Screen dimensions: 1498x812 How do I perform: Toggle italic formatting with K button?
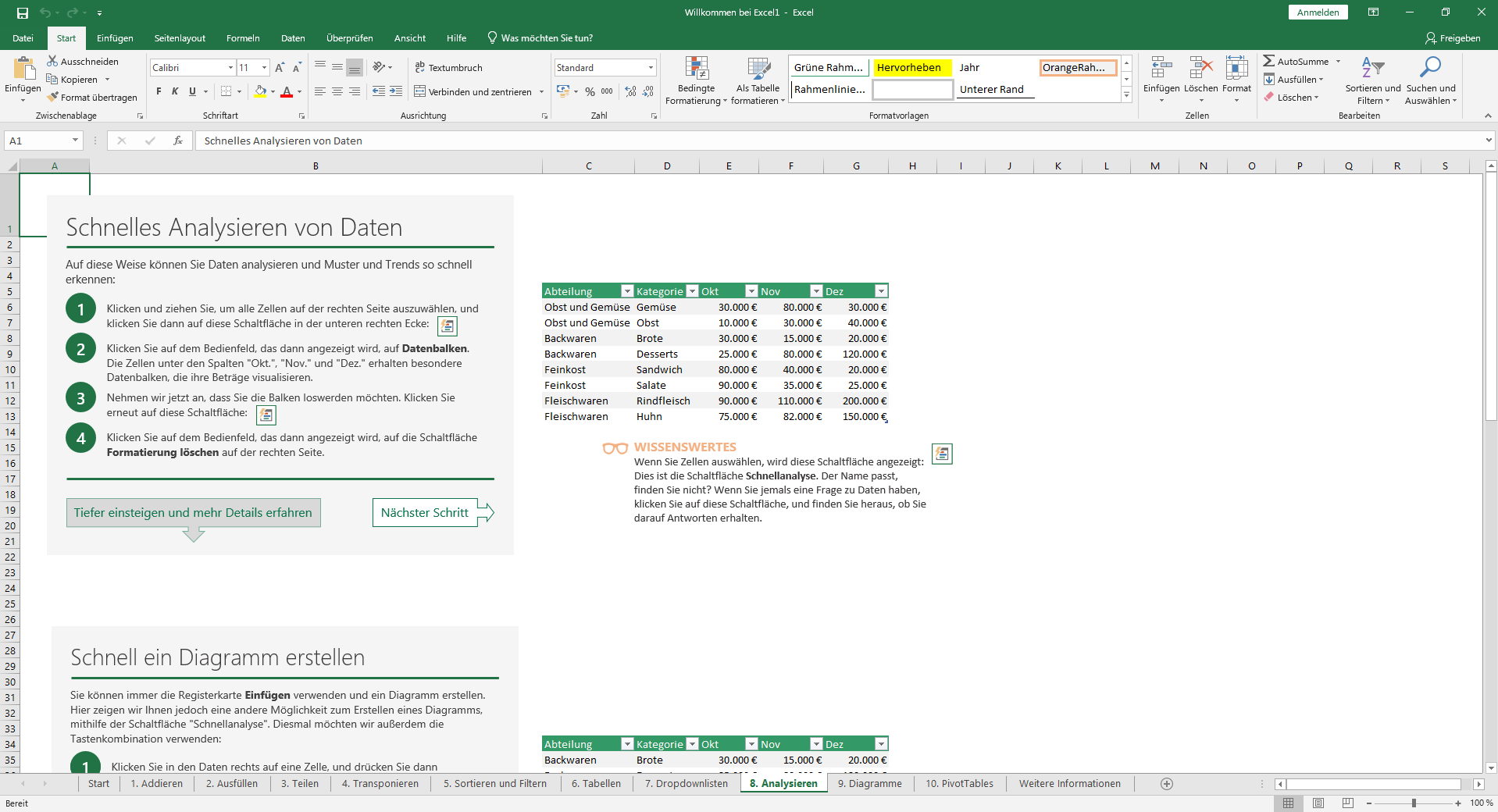click(x=173, y=91)
